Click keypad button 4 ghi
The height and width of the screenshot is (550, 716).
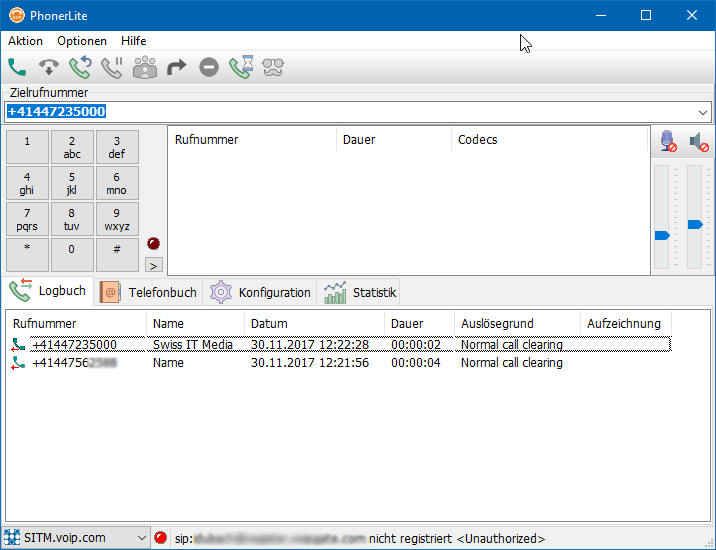click(x=27, y=183)
